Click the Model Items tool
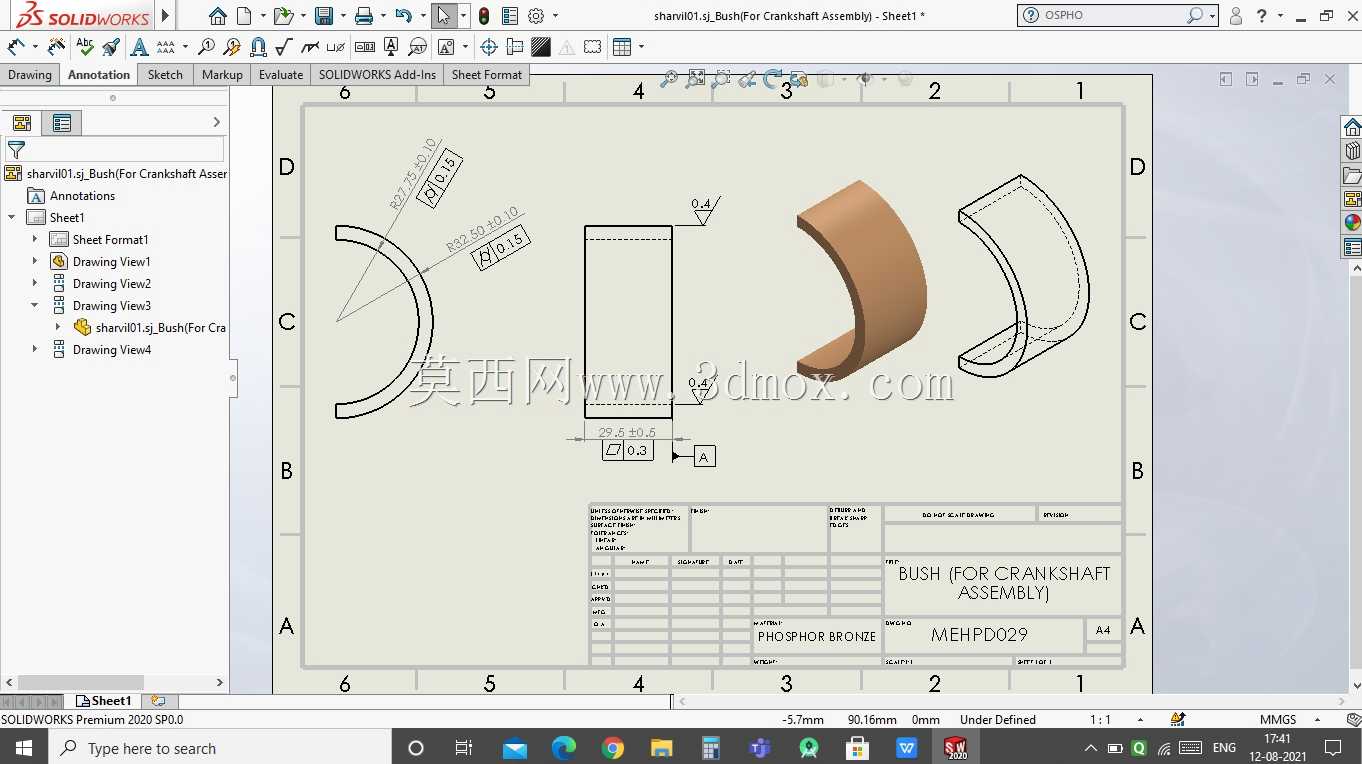Viewport: 1362px width, 764px height. (x=57, y=46)
